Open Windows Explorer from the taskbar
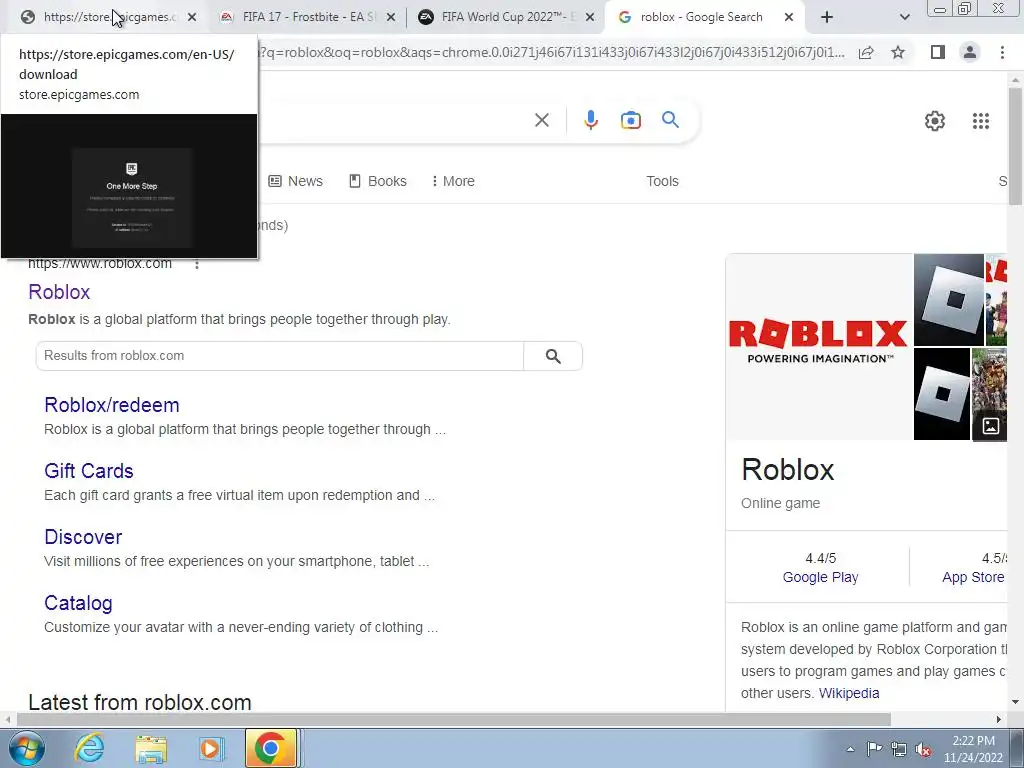 [x=151, y=748]
